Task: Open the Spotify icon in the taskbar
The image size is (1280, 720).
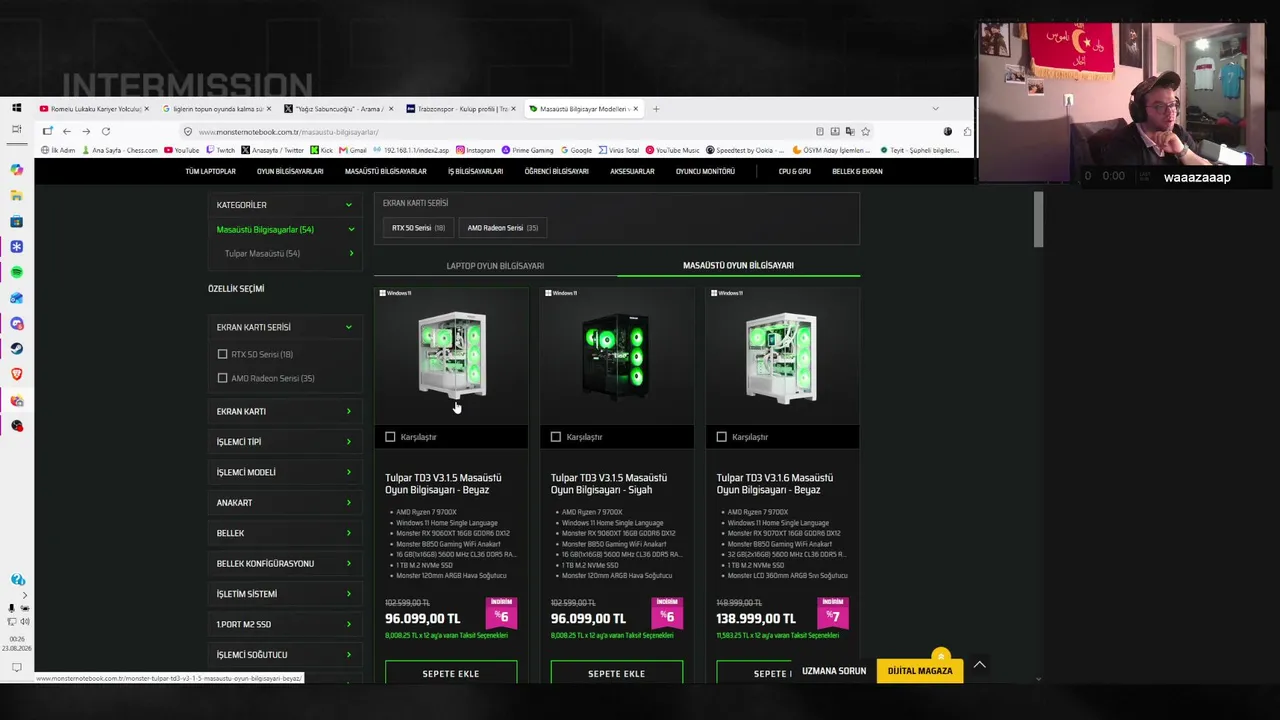Action: click(17, 272)
